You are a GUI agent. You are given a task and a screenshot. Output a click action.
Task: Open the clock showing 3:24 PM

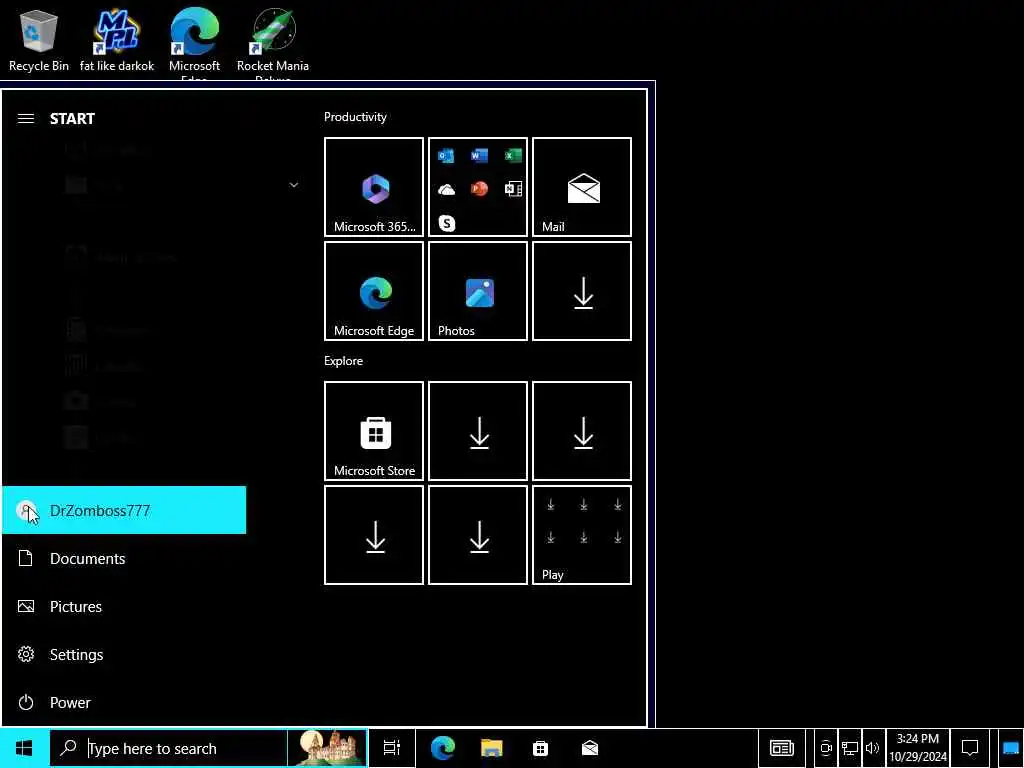pos(918,748)
